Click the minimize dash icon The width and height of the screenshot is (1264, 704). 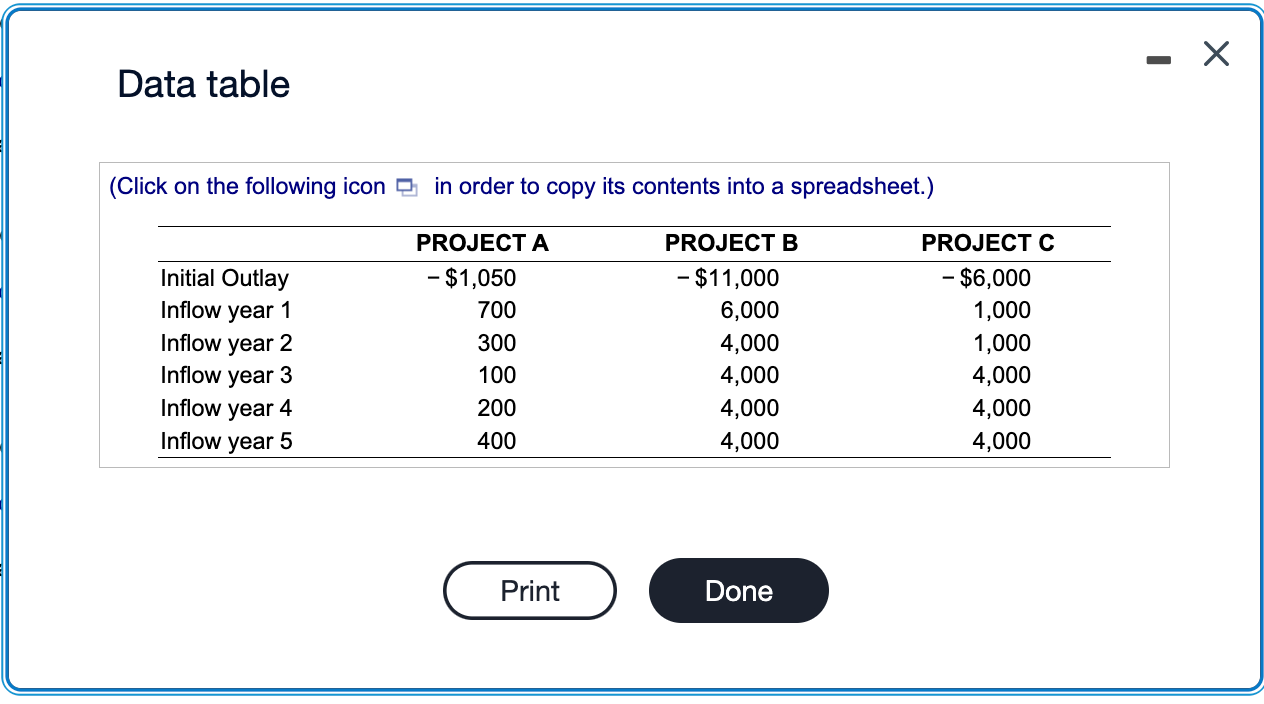coord(1158,59)
